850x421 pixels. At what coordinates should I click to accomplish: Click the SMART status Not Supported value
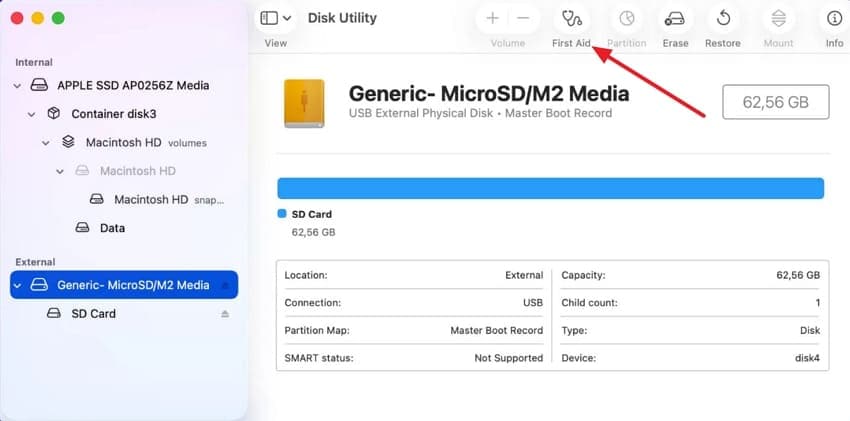click(x=508, y=358)
